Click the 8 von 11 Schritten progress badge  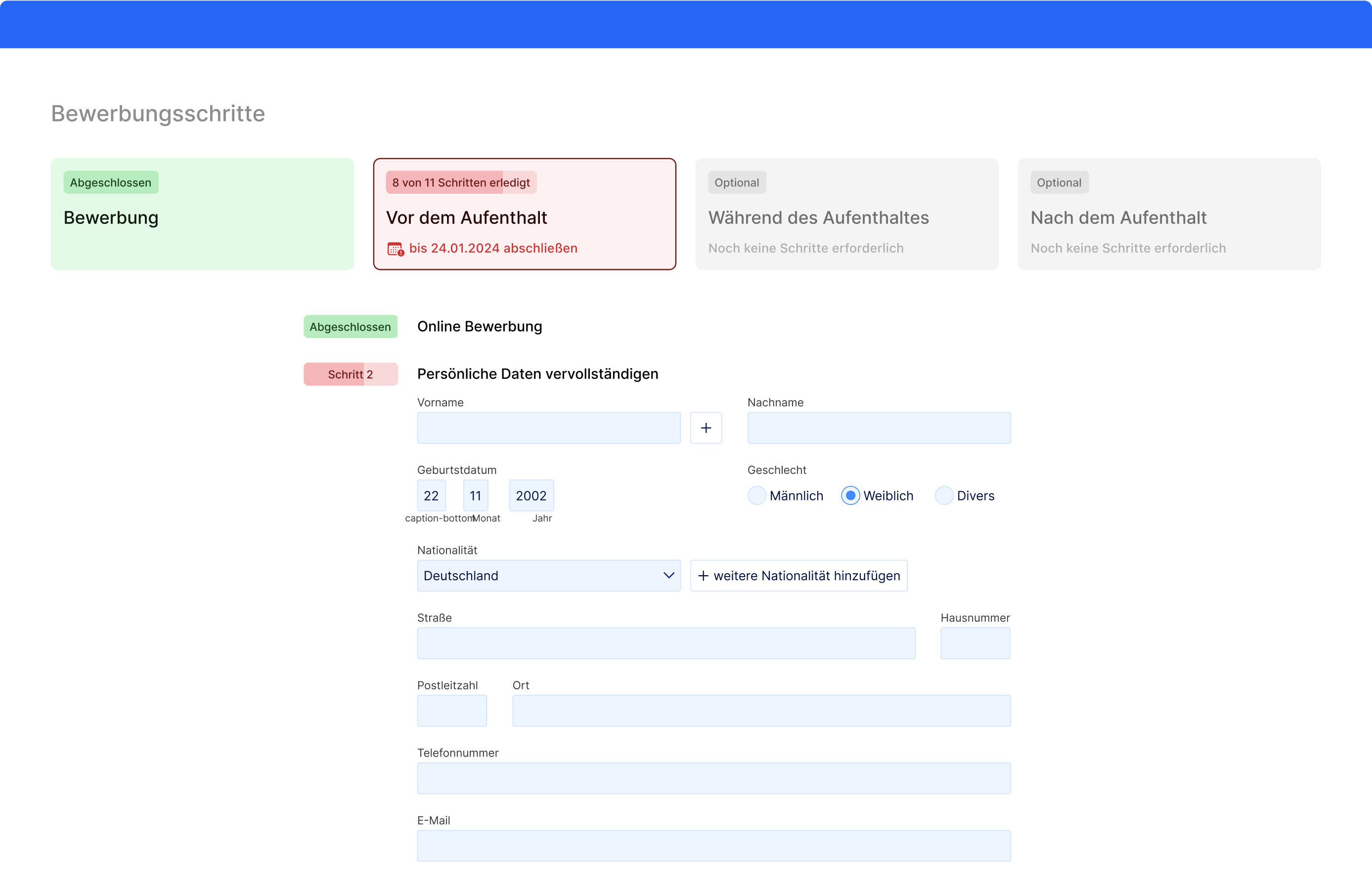click(x=461, y=182)
